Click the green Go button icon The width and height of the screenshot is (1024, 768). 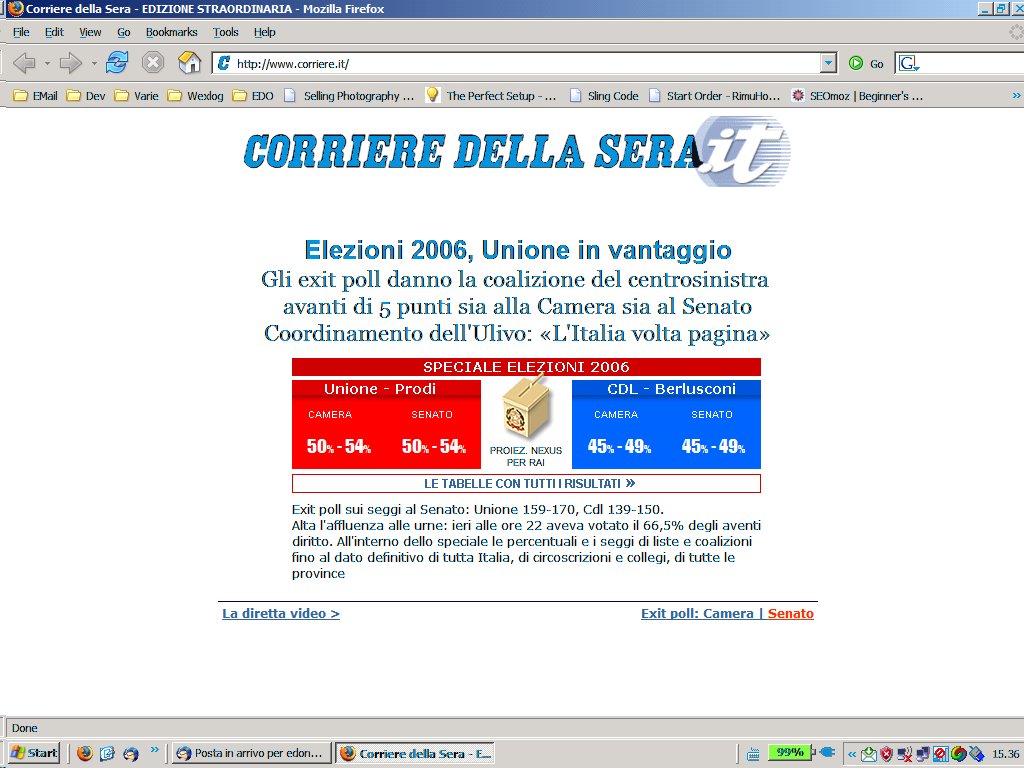point(856,63)
